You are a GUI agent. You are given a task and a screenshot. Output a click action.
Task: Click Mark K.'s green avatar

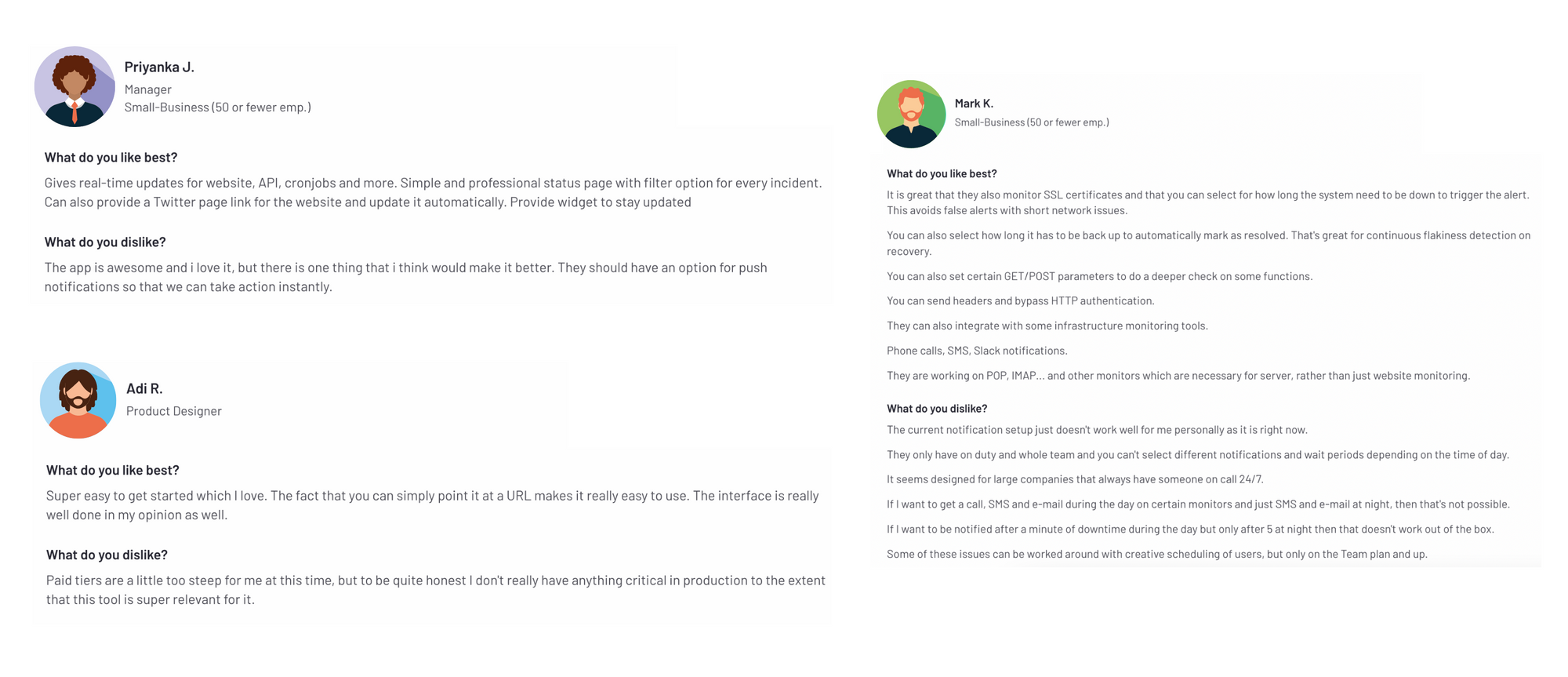click(911, 114)
